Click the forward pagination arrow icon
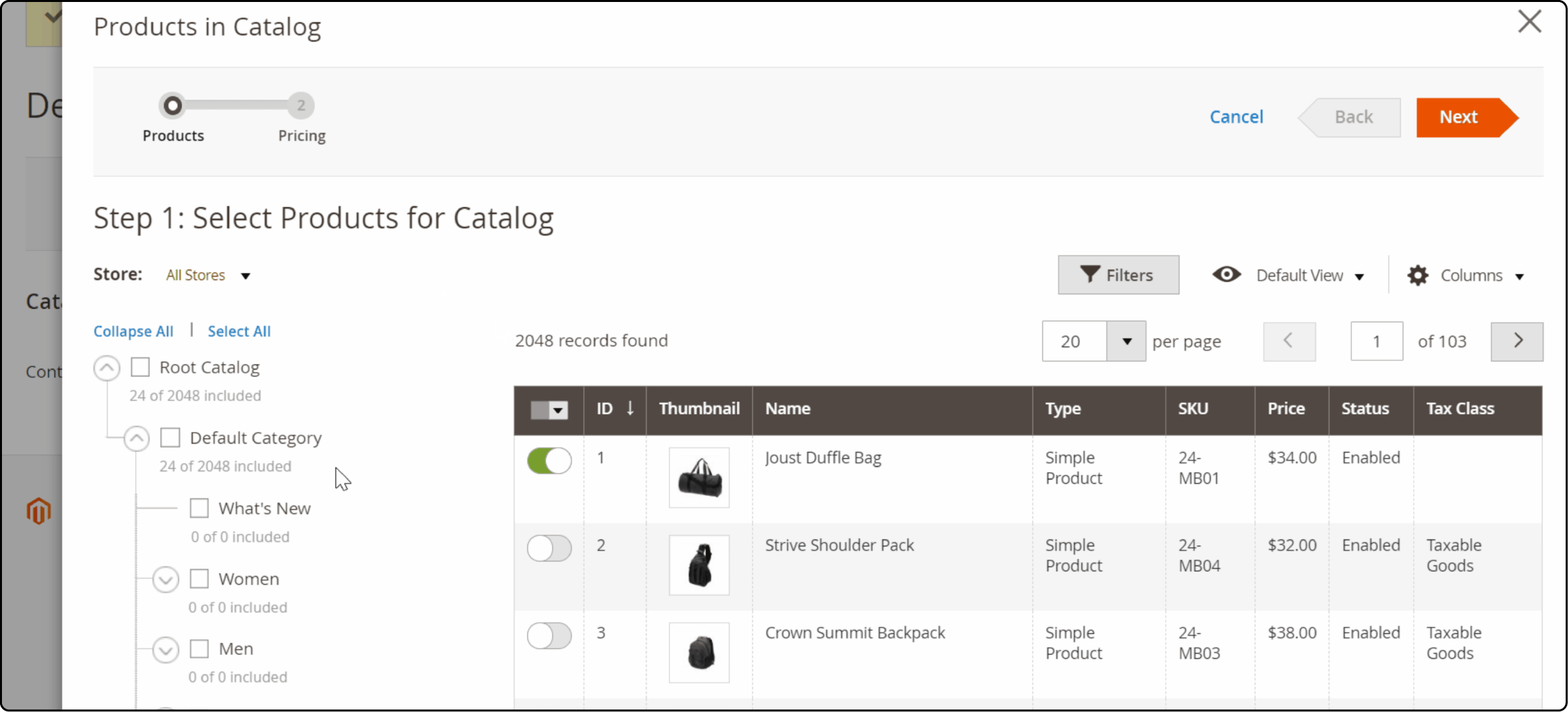This screenshot has height=712, width=1568. [x=1519, y=341]
